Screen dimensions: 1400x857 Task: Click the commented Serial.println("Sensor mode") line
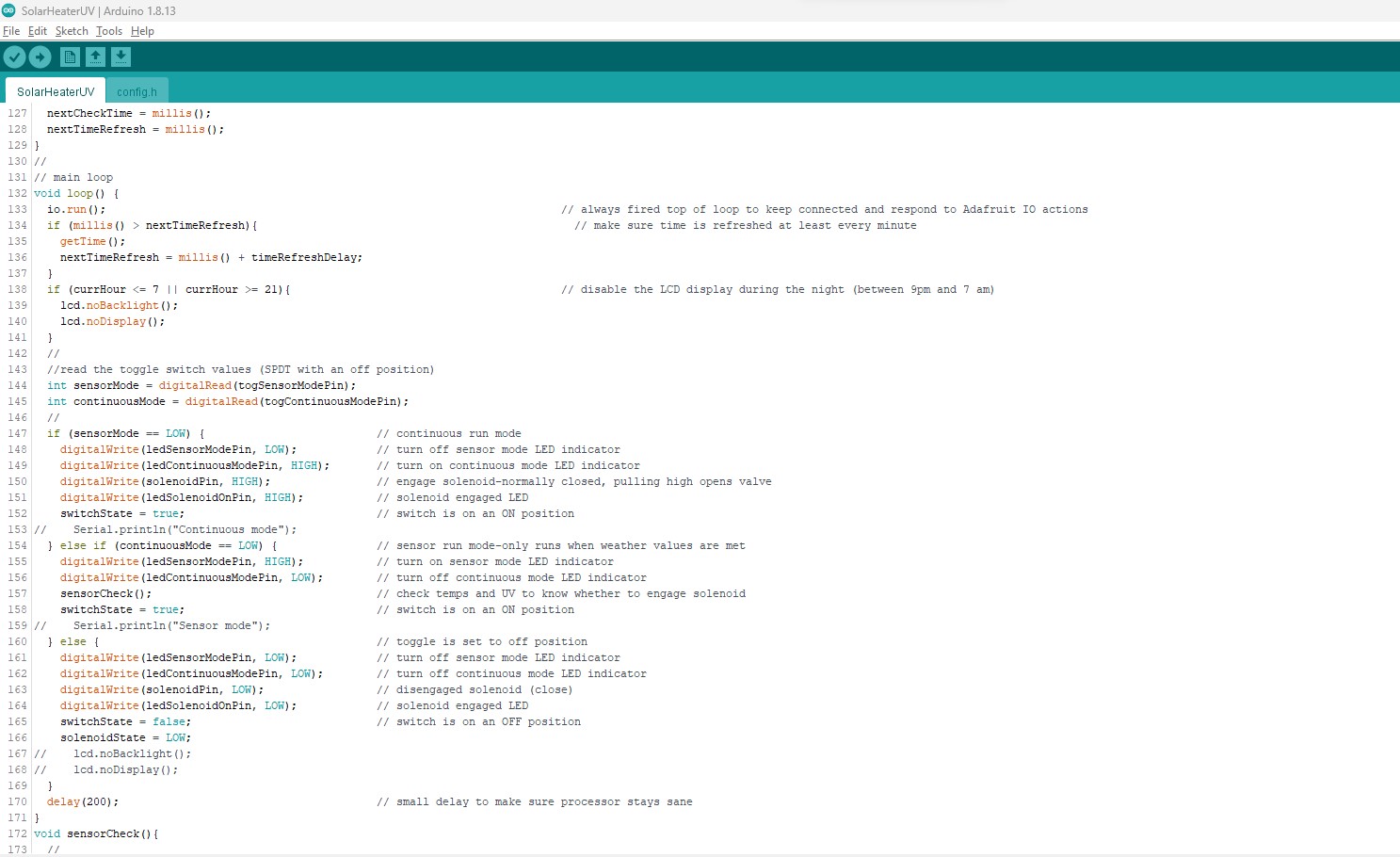171,625
